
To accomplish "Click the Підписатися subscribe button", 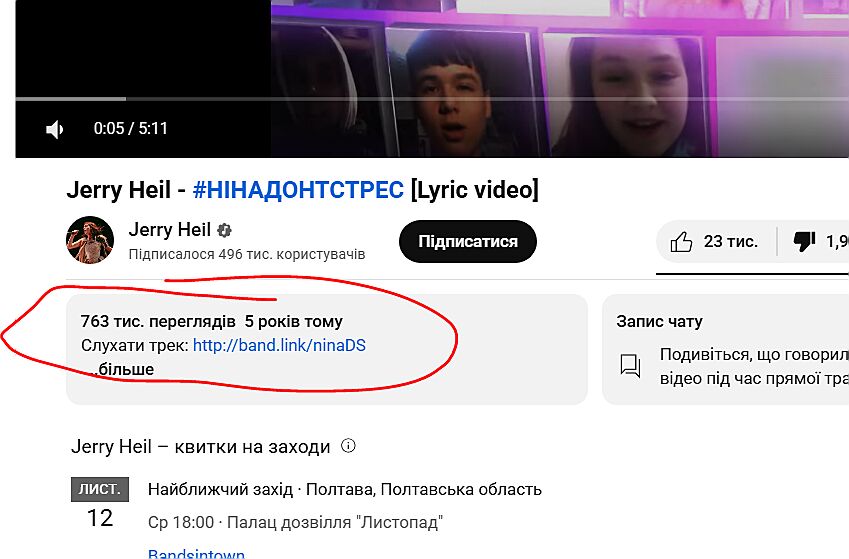I will [468, 242].
